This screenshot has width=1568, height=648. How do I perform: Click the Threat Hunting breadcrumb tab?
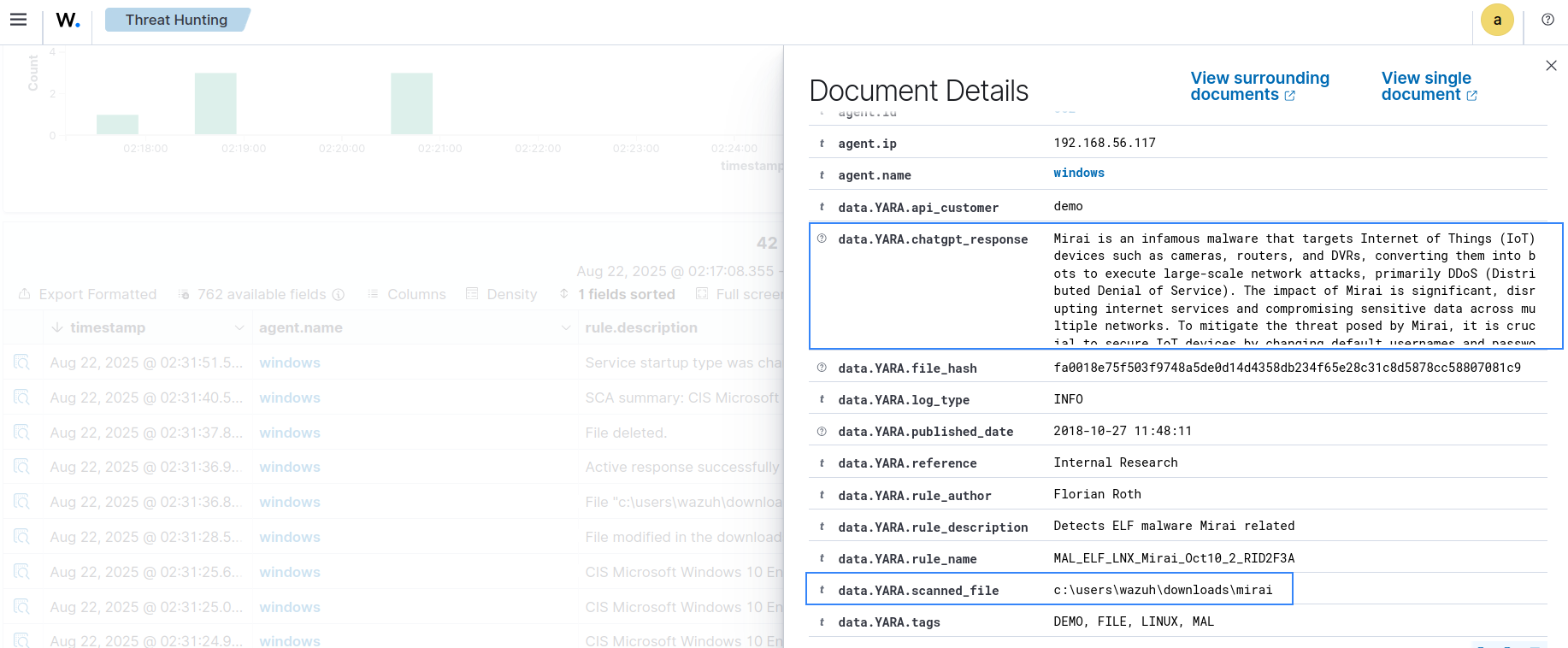click(x=176, y=20)
